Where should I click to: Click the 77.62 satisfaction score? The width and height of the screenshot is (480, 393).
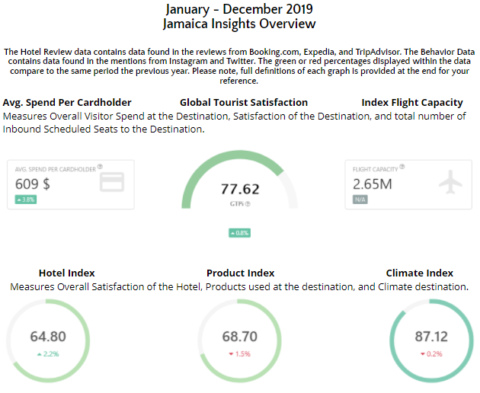point(240,189)
